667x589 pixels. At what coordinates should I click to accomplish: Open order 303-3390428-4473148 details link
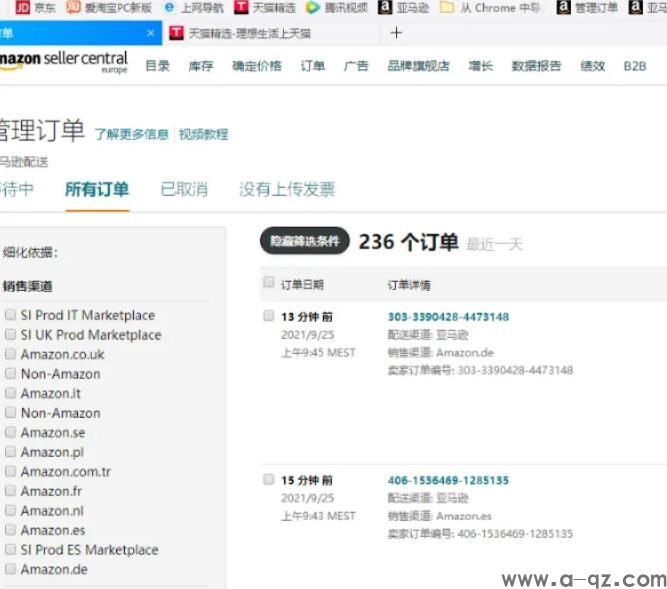448,317
